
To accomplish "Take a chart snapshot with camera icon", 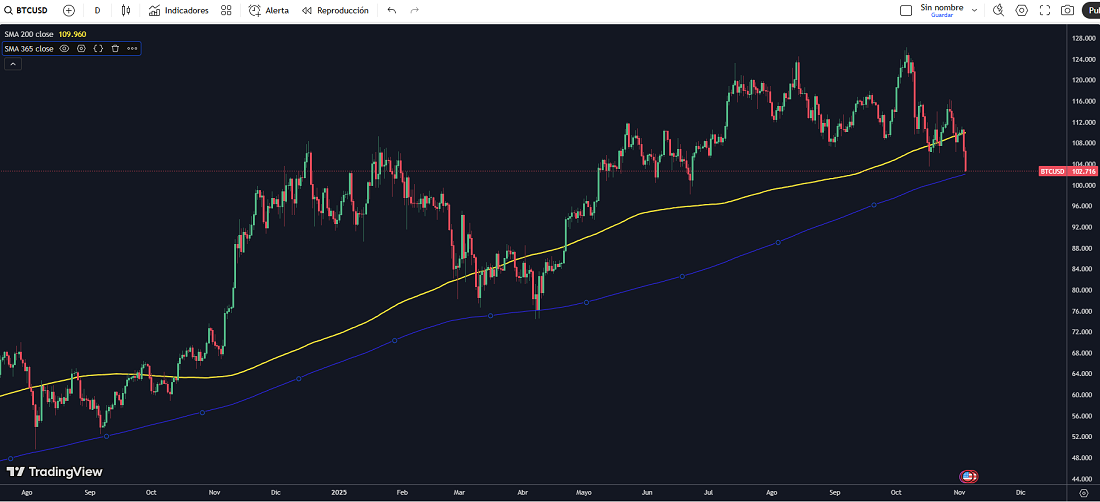I will pos(1068,10).
